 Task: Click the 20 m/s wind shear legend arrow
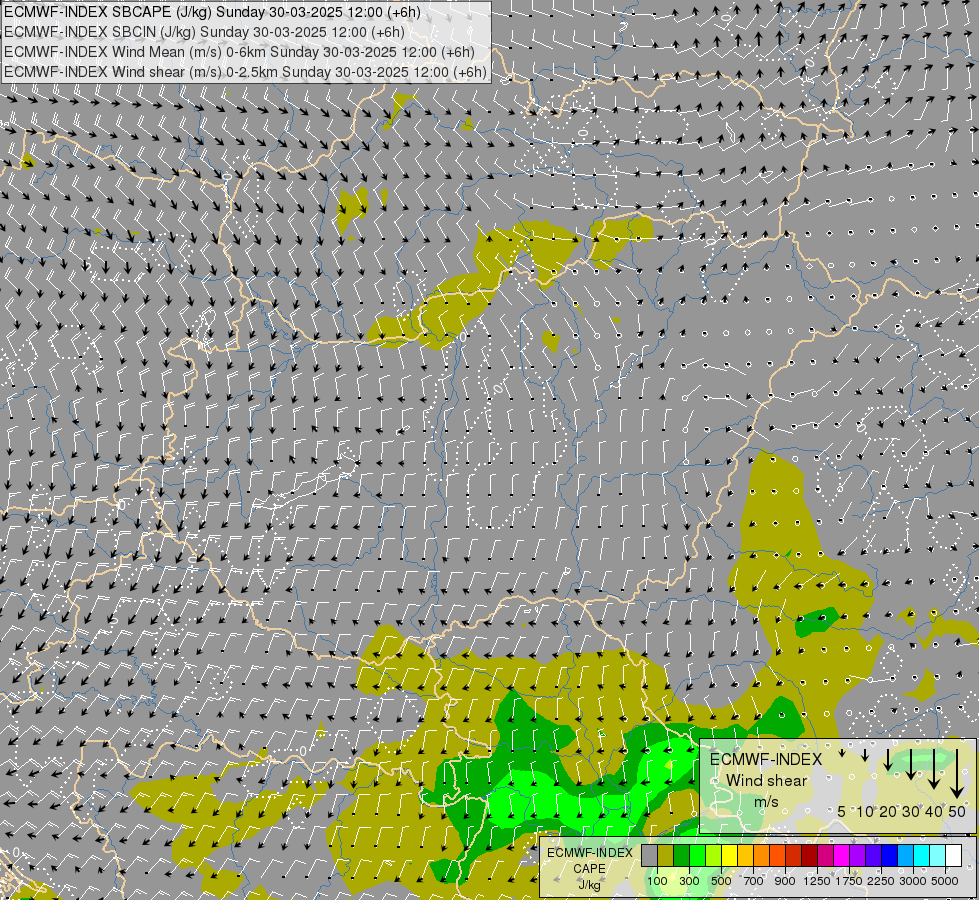click(x=888, y=759)
